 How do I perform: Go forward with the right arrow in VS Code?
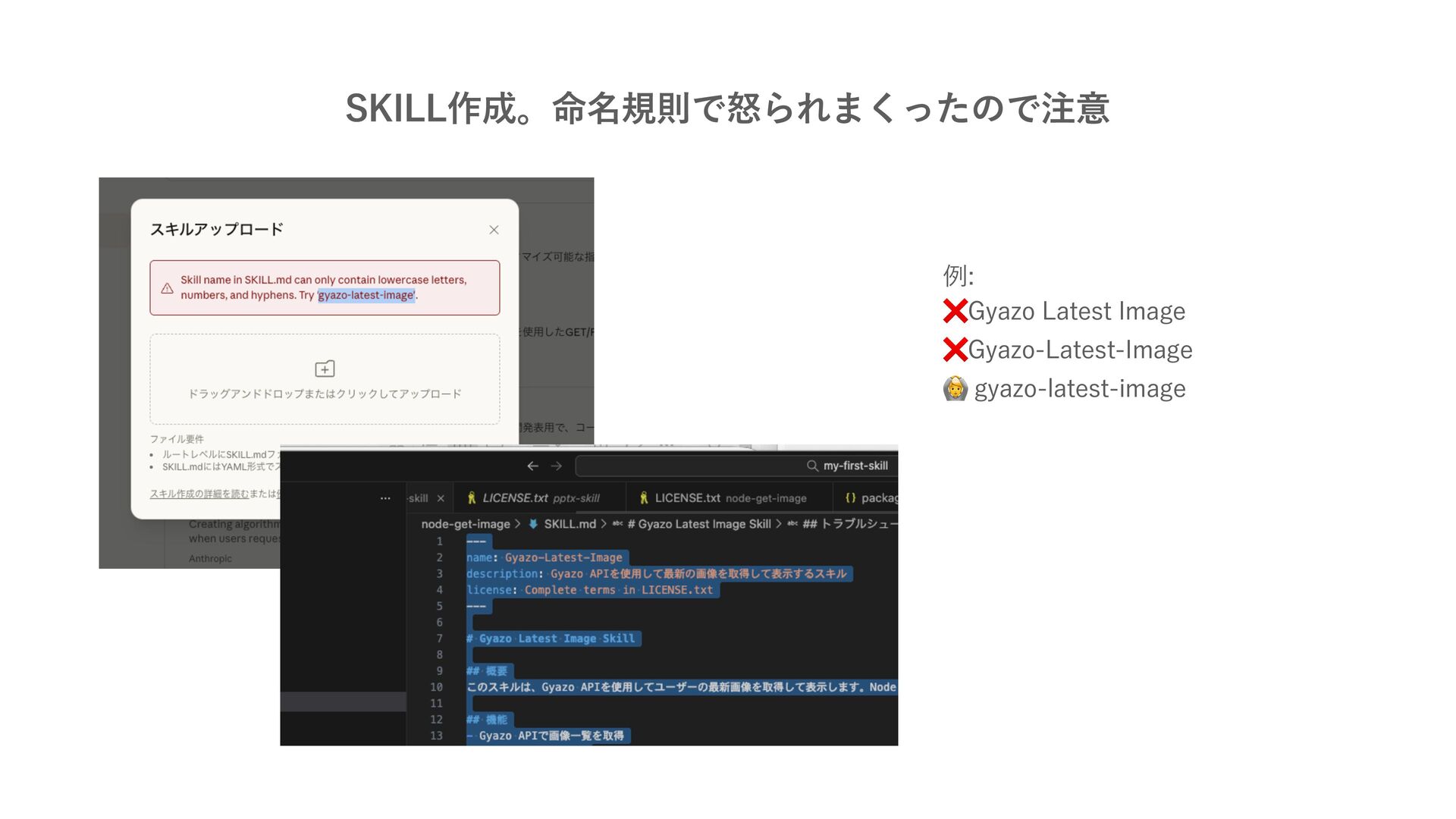(x=557, y=466)
